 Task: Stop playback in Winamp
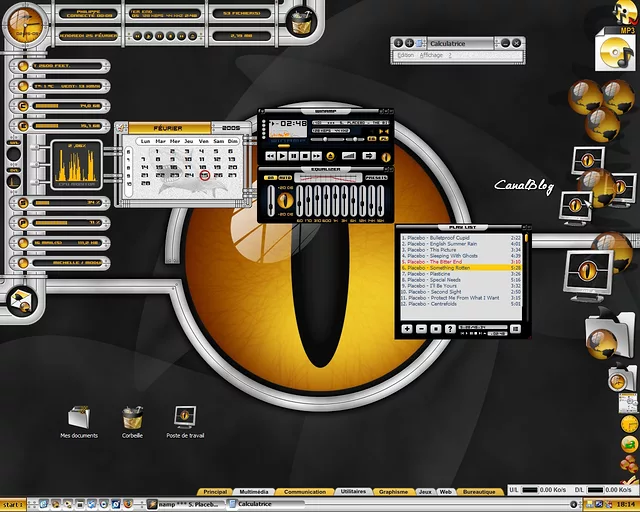pyautogui.click(x=303, y=156)
